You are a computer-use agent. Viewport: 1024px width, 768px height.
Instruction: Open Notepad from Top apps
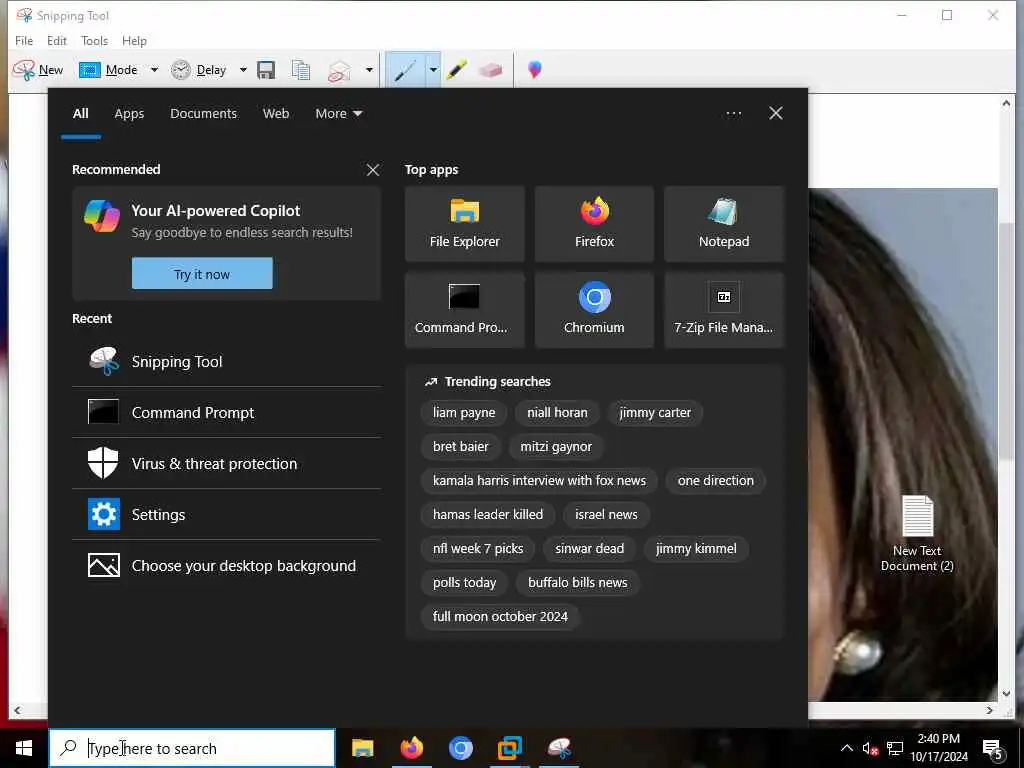pos(724,224)
